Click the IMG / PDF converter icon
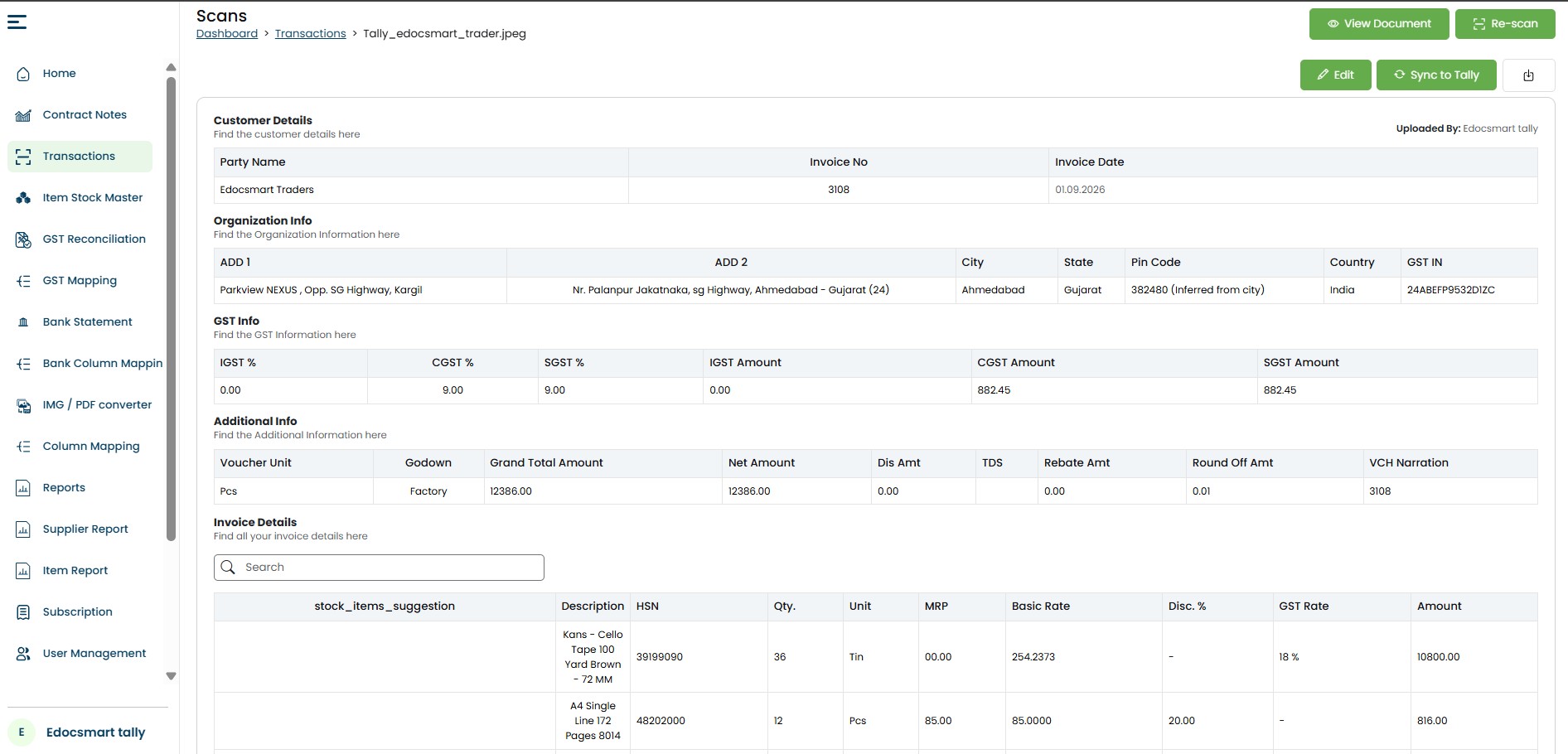 pos(23,405)
